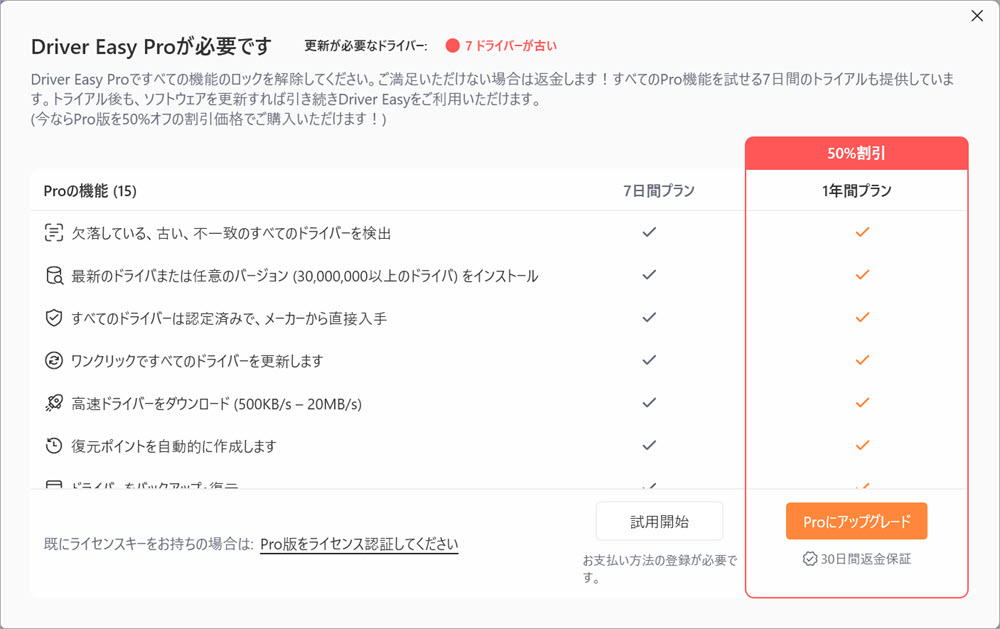The image size is (1000, 629).
Task: Click orange 1年間プラン checkmark for ワンクリック row
Action: pos(862,360)
